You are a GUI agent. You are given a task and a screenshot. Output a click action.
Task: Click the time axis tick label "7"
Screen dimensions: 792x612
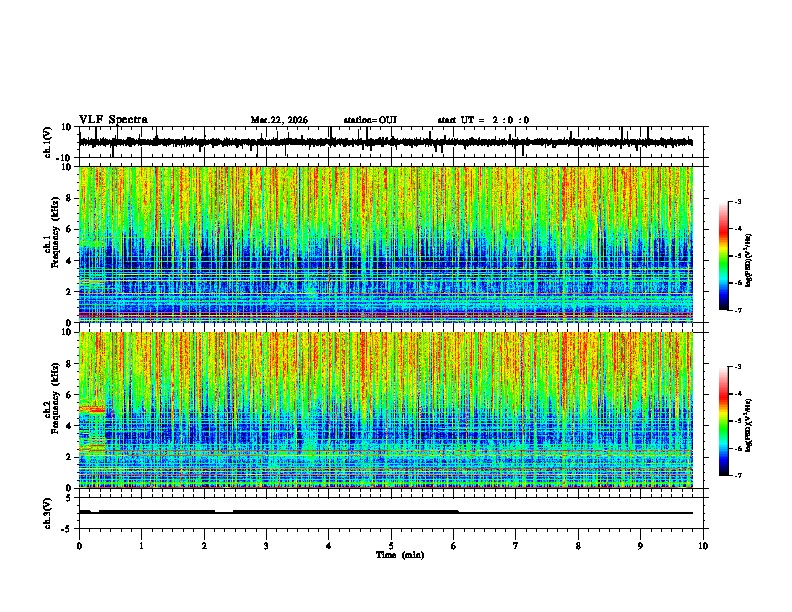[x=516, y=546]
